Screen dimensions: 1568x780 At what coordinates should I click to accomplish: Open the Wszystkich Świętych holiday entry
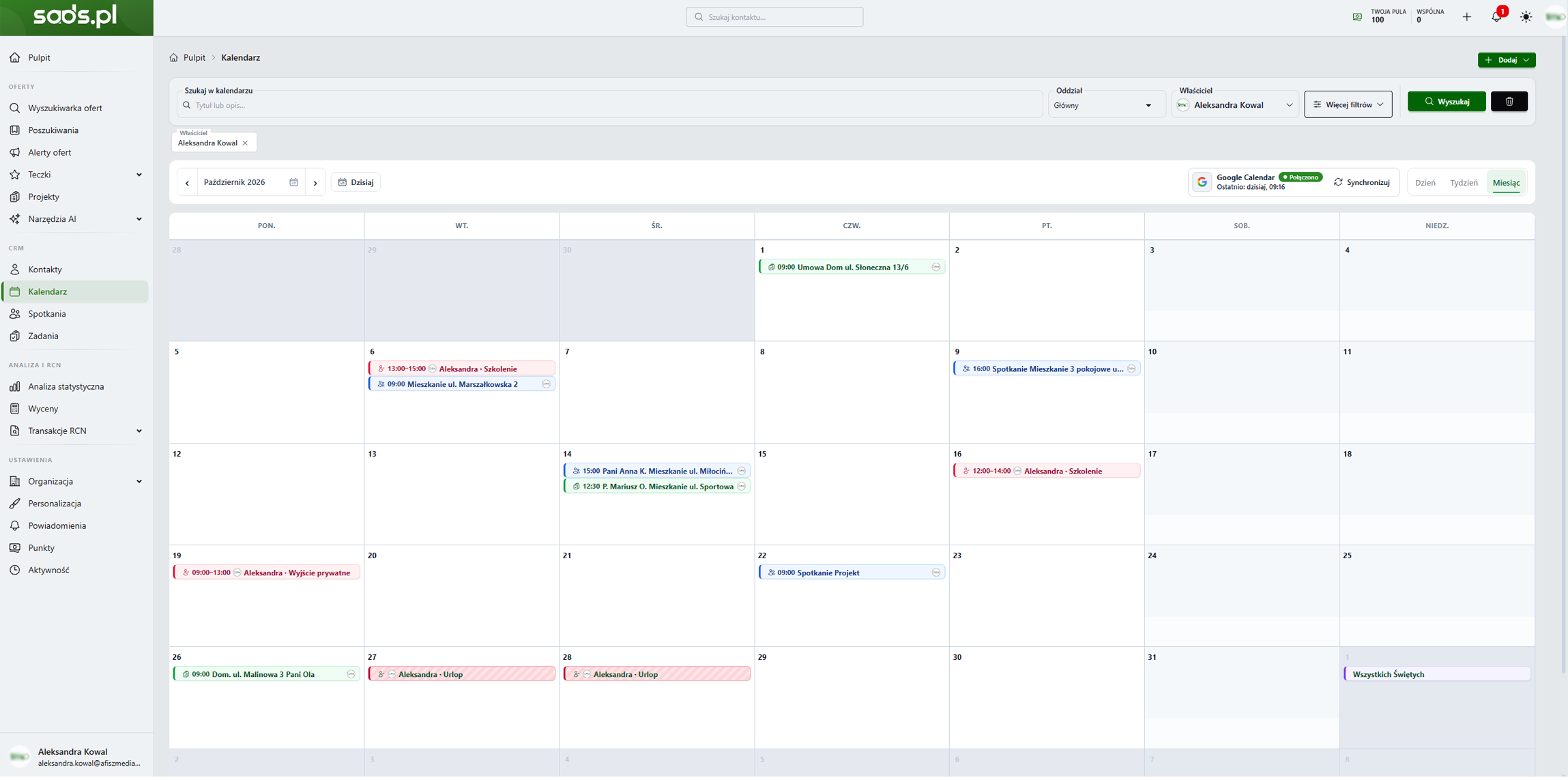click(1437, 675)
